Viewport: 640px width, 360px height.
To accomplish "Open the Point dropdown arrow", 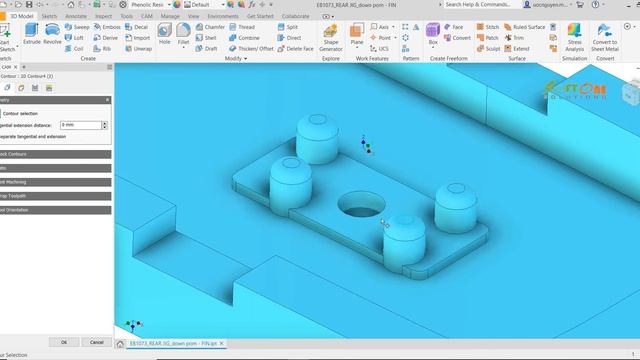I will click(395, 38).
